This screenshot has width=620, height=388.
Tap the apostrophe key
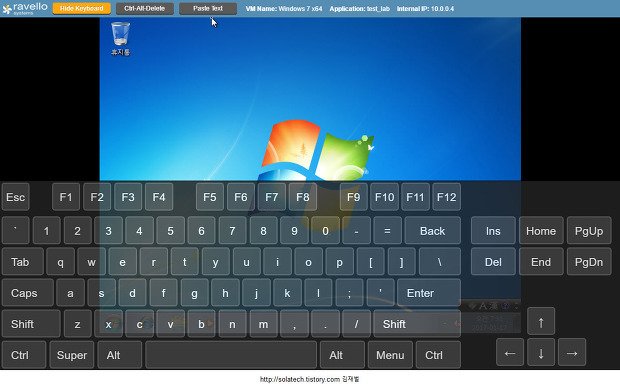coord(380,293)
